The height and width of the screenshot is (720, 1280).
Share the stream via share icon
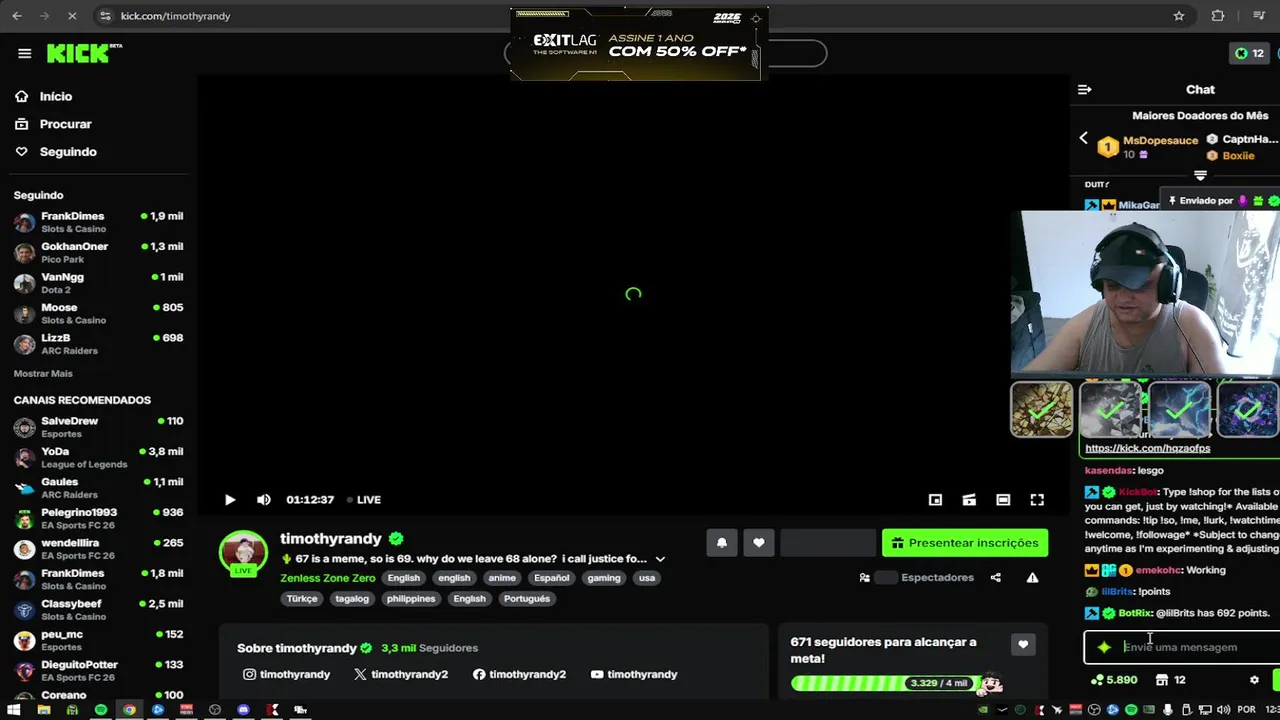[995, 577]
